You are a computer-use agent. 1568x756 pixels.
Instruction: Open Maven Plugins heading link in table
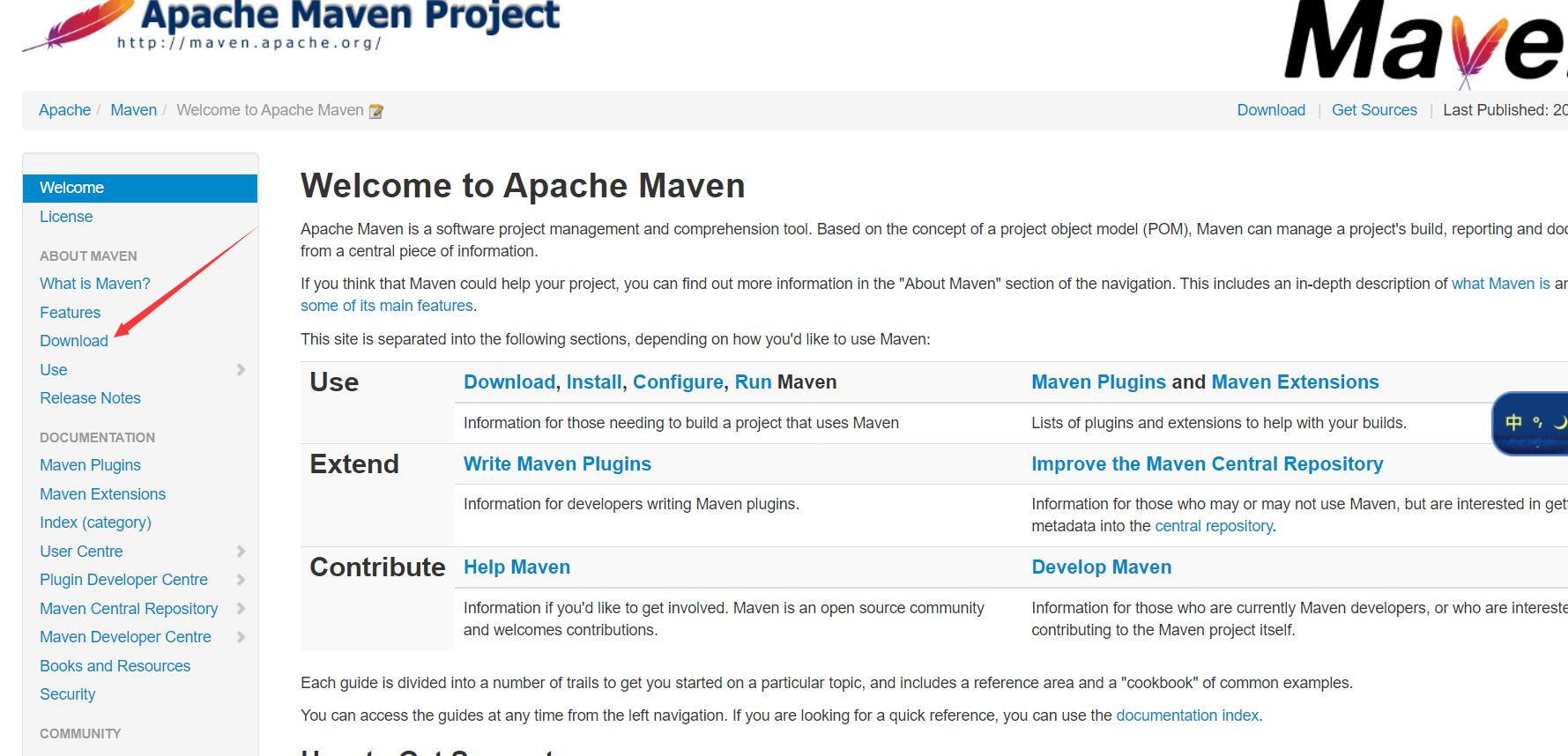pyautogui.click(x=1099, y=382)
